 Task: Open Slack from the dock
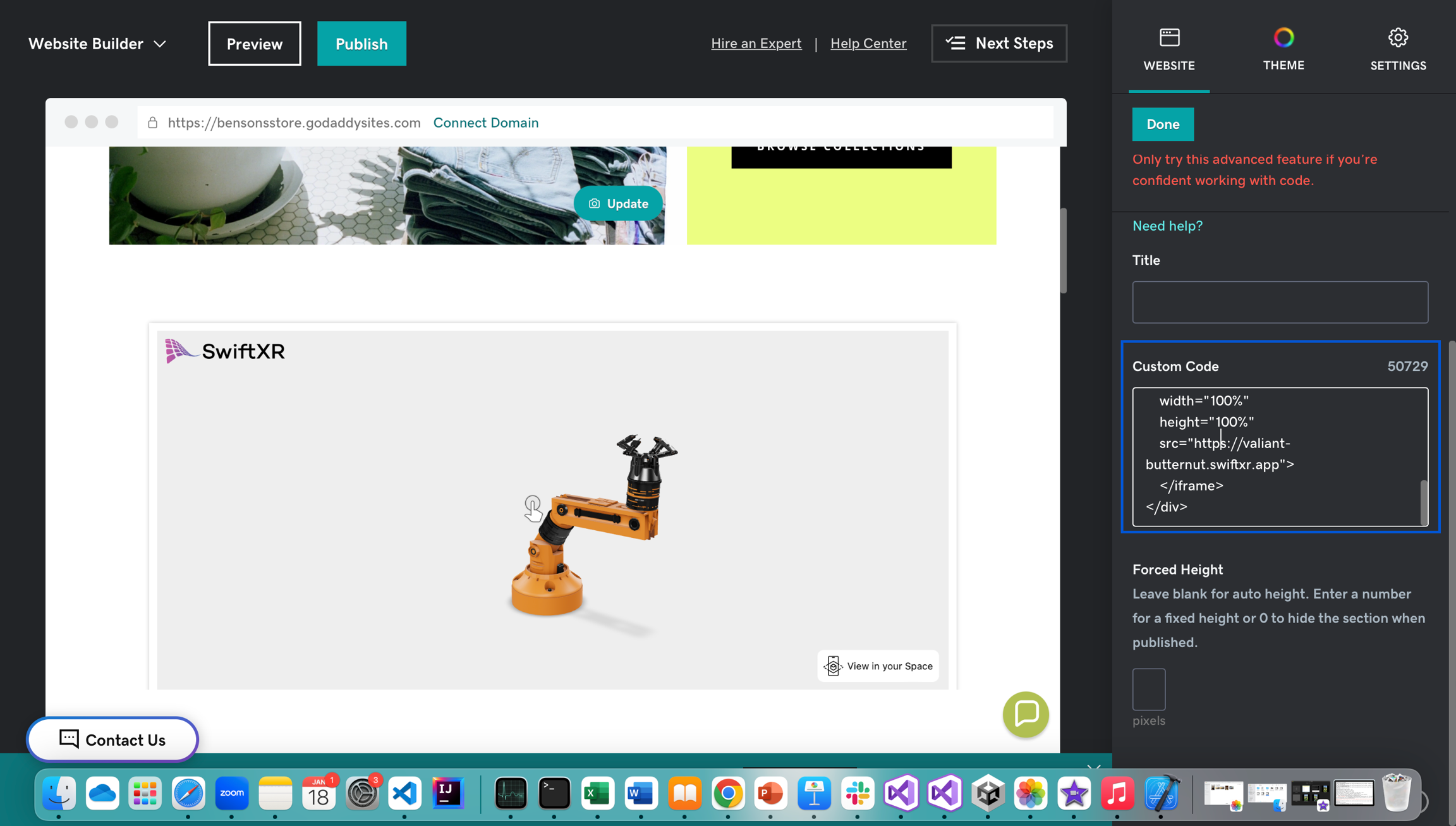(857, 794)
